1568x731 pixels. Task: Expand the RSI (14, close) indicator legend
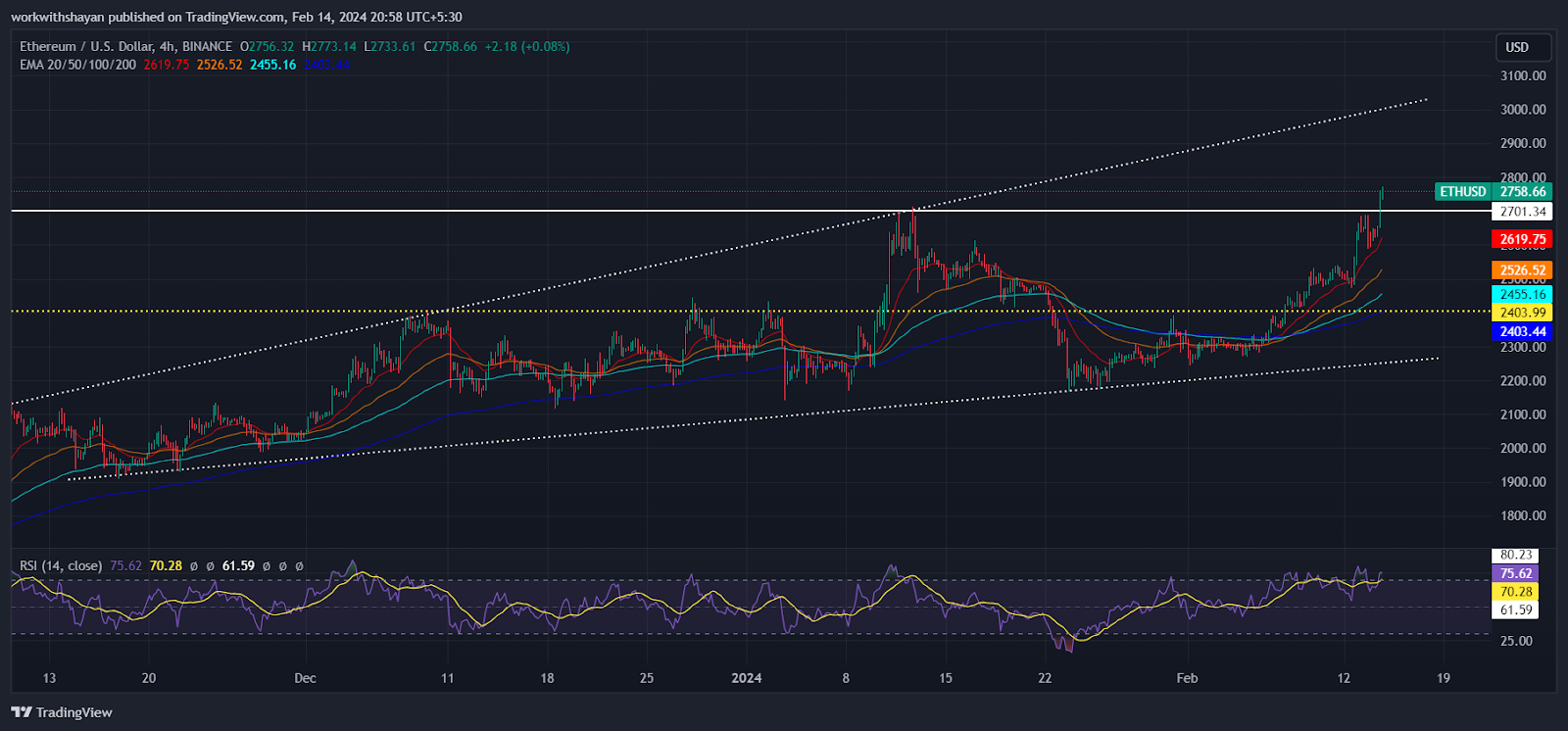[x=61, y=565]
